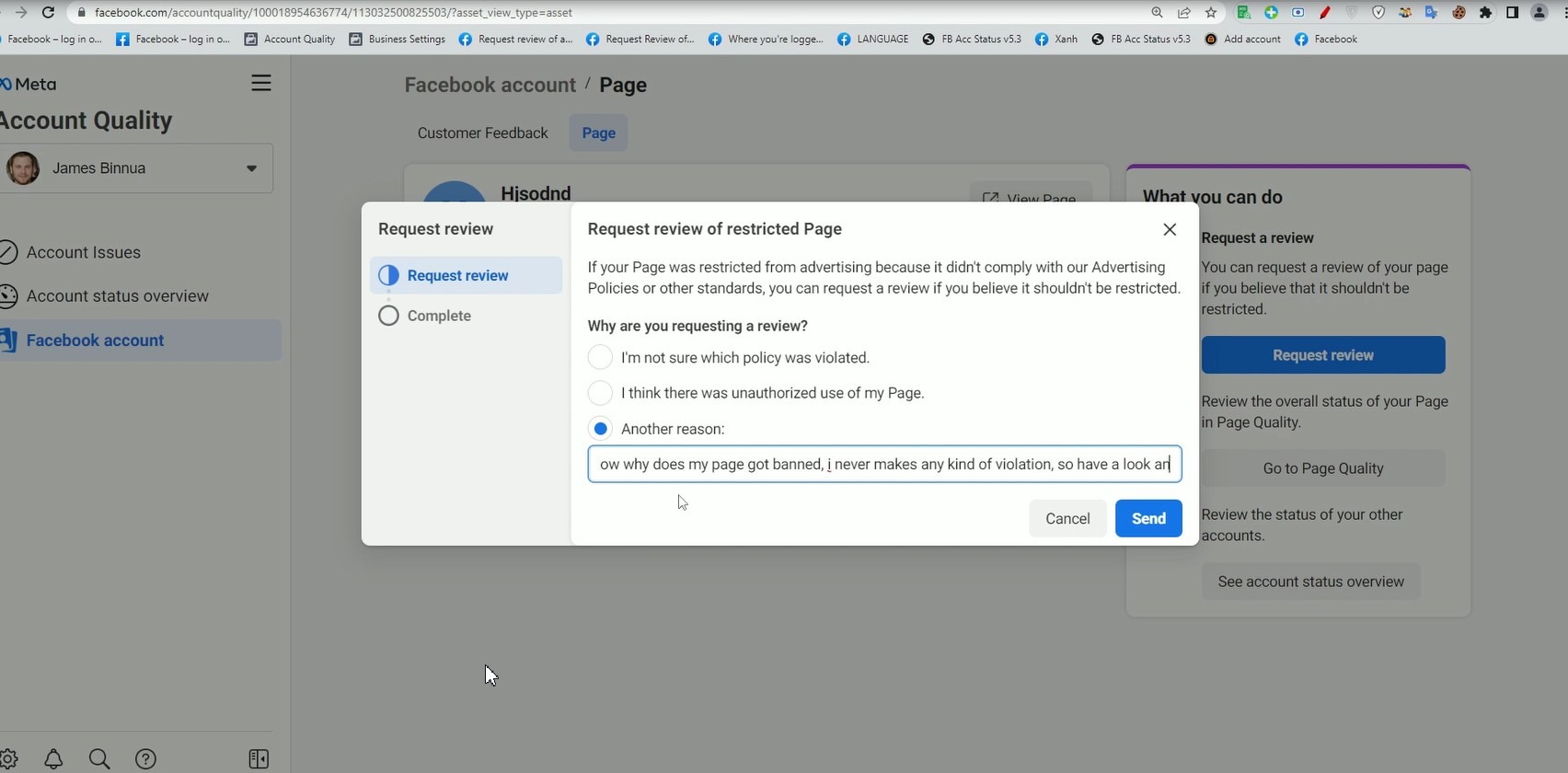Image resolution: width=1568 pixels, height=773 pixels.
Task: Go to Account status overview in sidebar
Action: [x=117, y=296]
